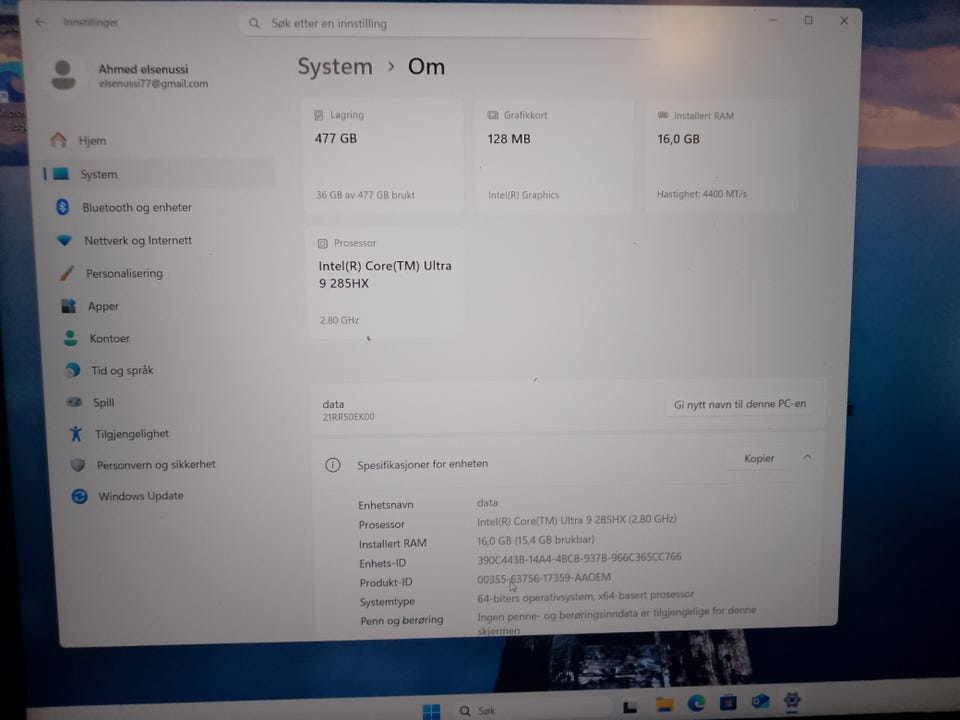The width and height of the screenshot is (960, 720).
Task: Open Task View from the taskbar
Action: click(x=630, y=707)
